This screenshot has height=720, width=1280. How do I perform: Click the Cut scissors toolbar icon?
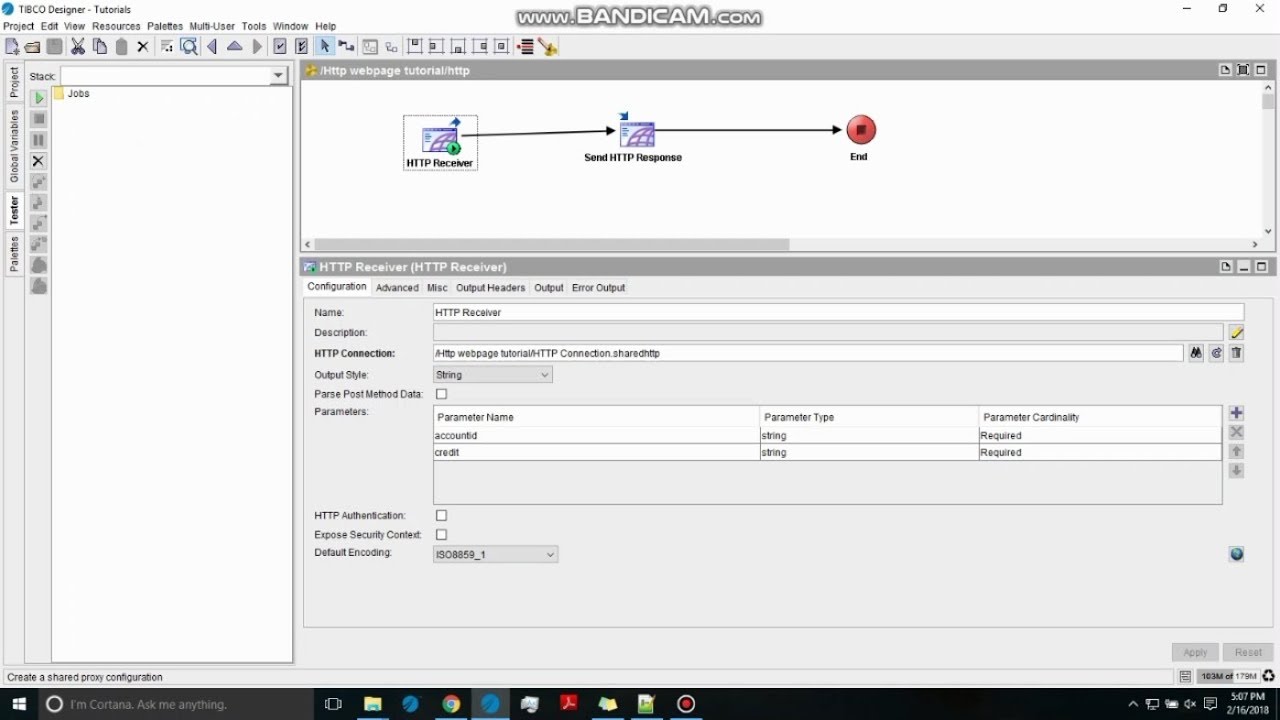(x=77, y=46)
